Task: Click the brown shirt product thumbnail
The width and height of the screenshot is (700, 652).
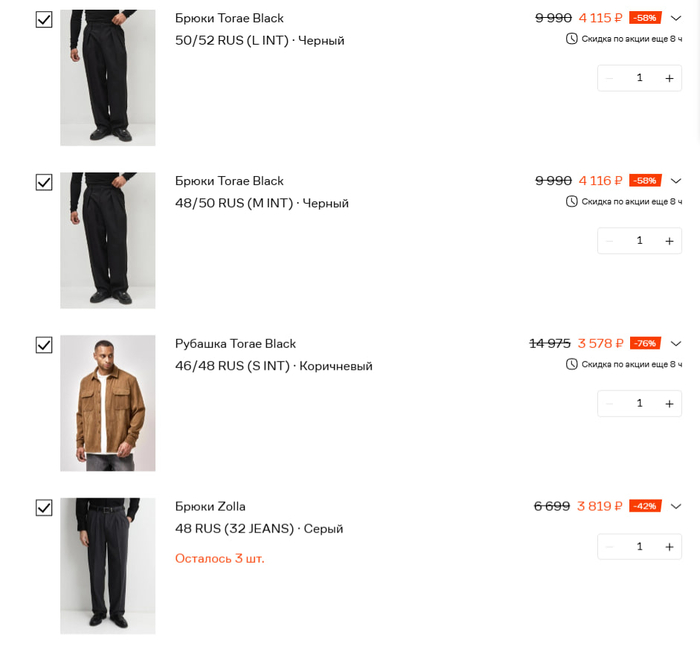Action: coord(108,403)
